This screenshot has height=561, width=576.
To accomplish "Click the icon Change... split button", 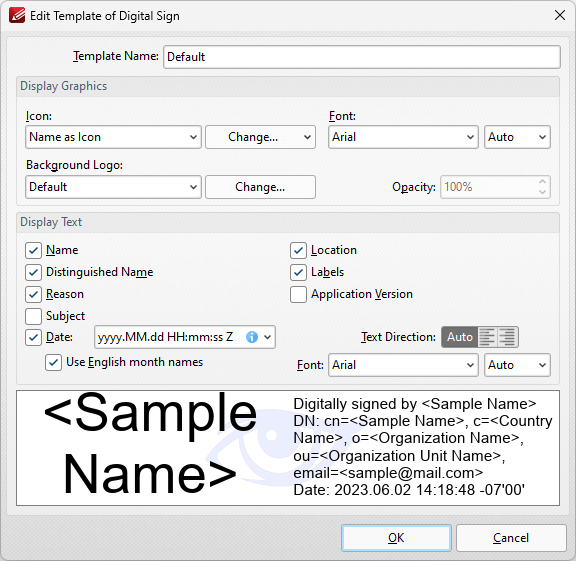I will coord(260,137).
